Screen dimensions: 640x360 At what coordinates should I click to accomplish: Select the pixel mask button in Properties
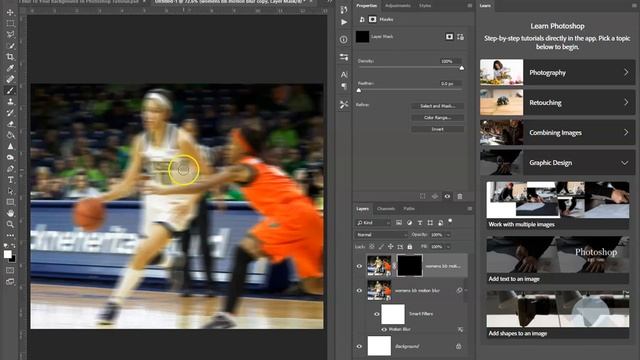coord(449,37)
